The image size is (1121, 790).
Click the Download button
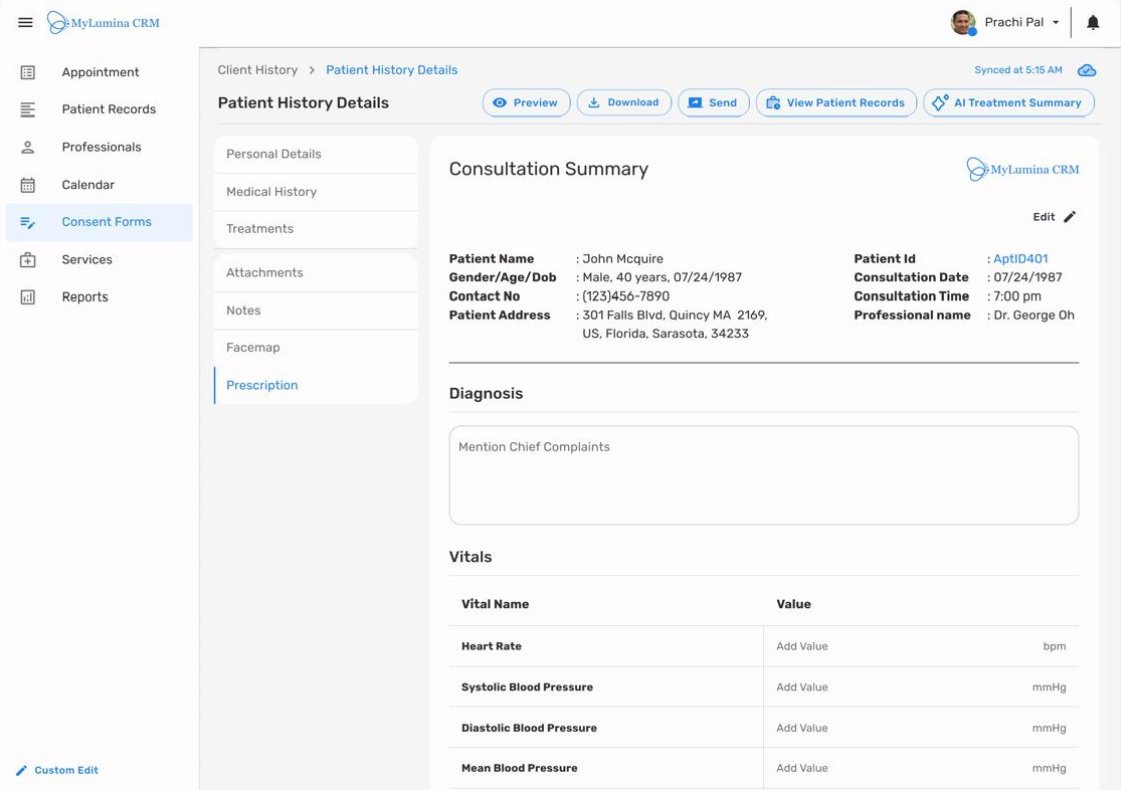point(624,102)
